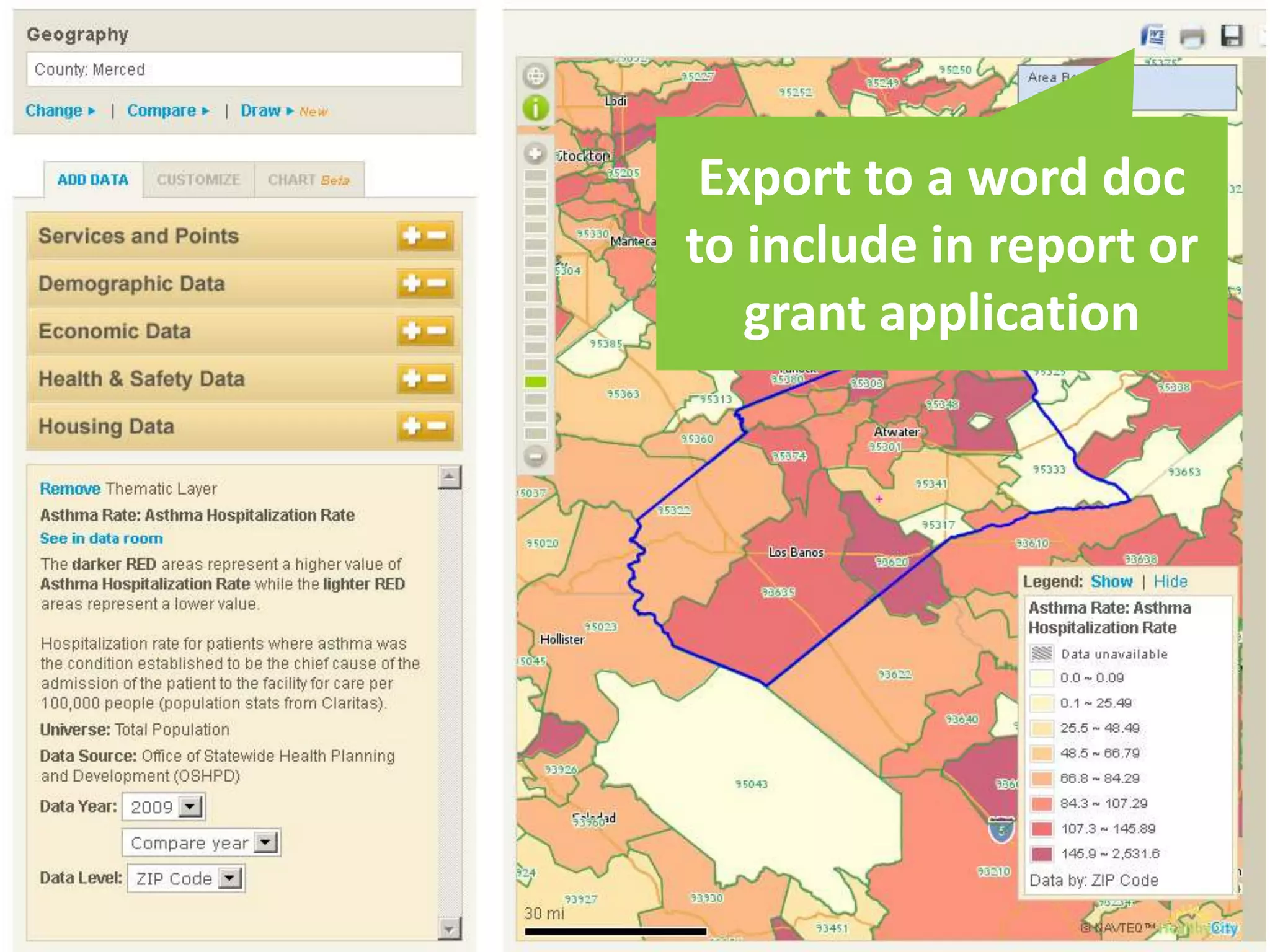Click plus icon for Services and Points
This screenshot has height=952, width=1270.
click(412, 236)
